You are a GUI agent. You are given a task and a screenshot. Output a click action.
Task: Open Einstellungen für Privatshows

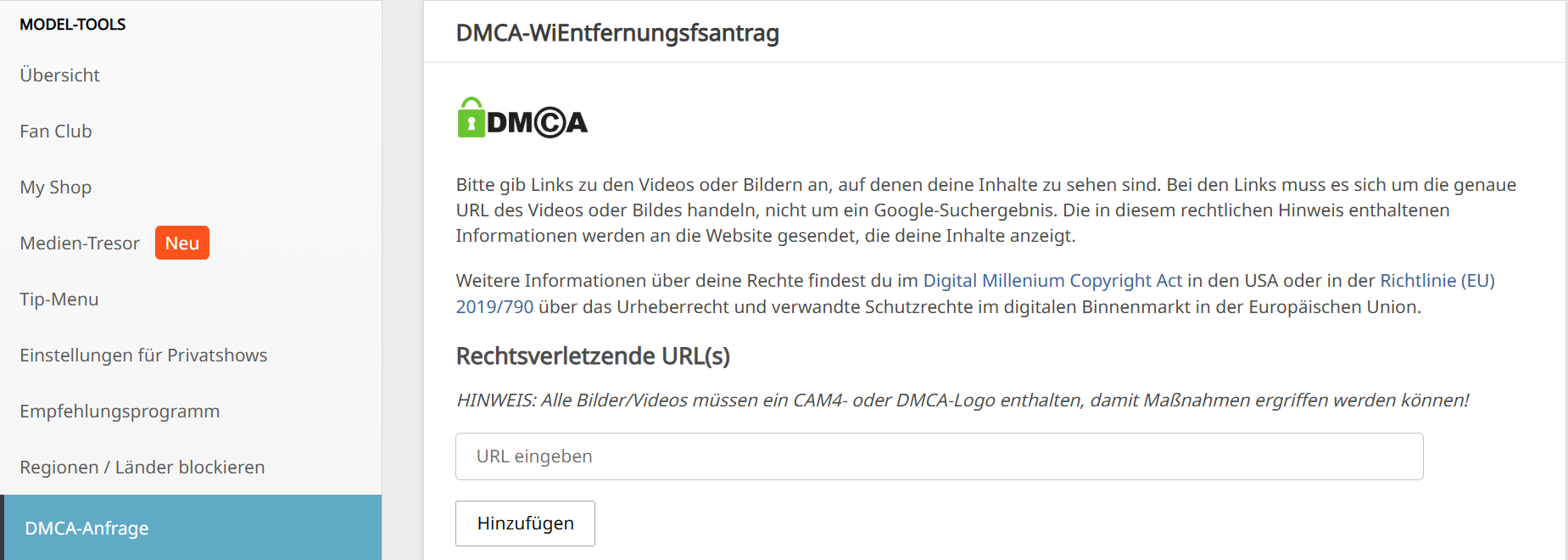pyautogui.click(x=143, y=356)
